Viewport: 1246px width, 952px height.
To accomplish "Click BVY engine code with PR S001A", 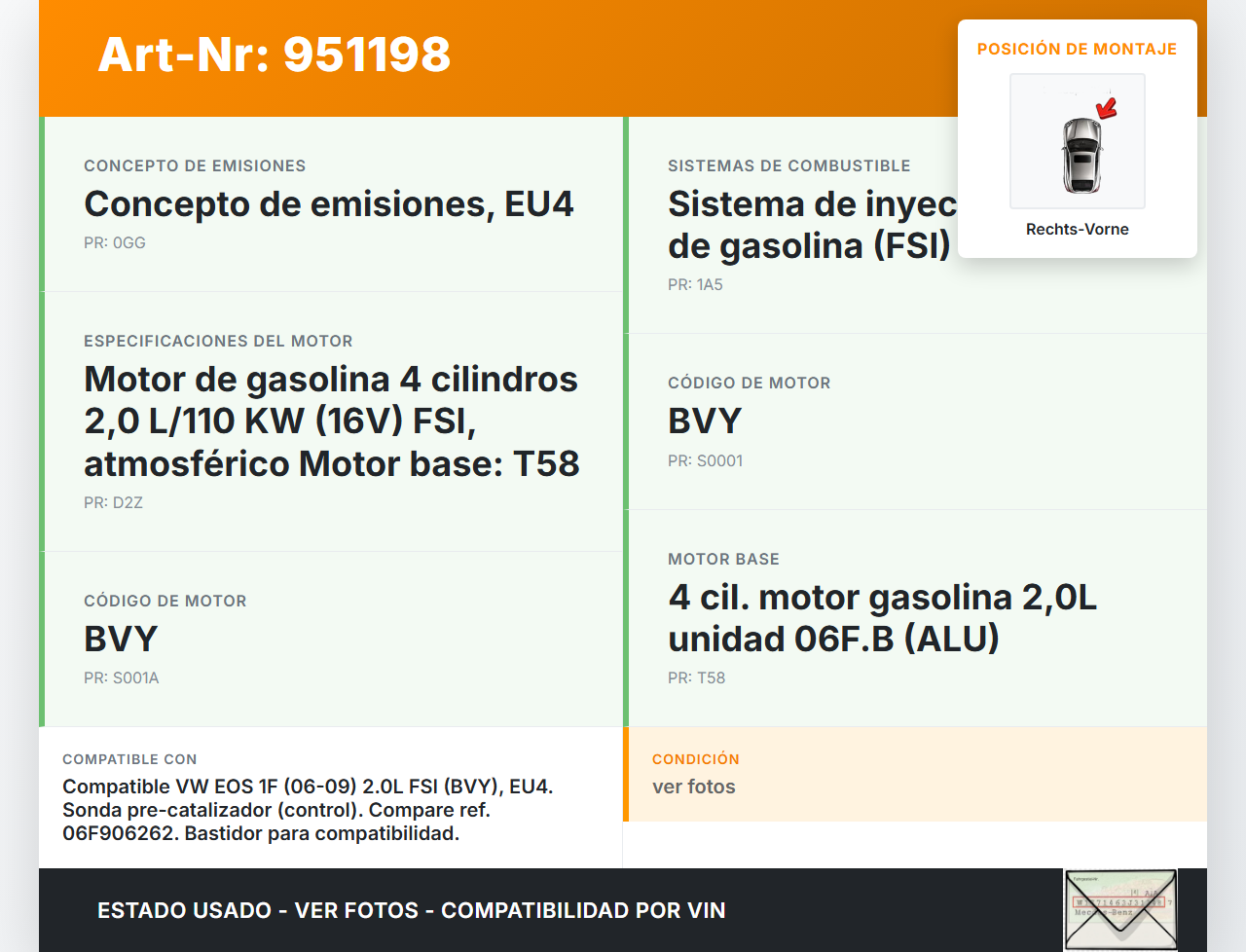I will [x=121, y=640].
